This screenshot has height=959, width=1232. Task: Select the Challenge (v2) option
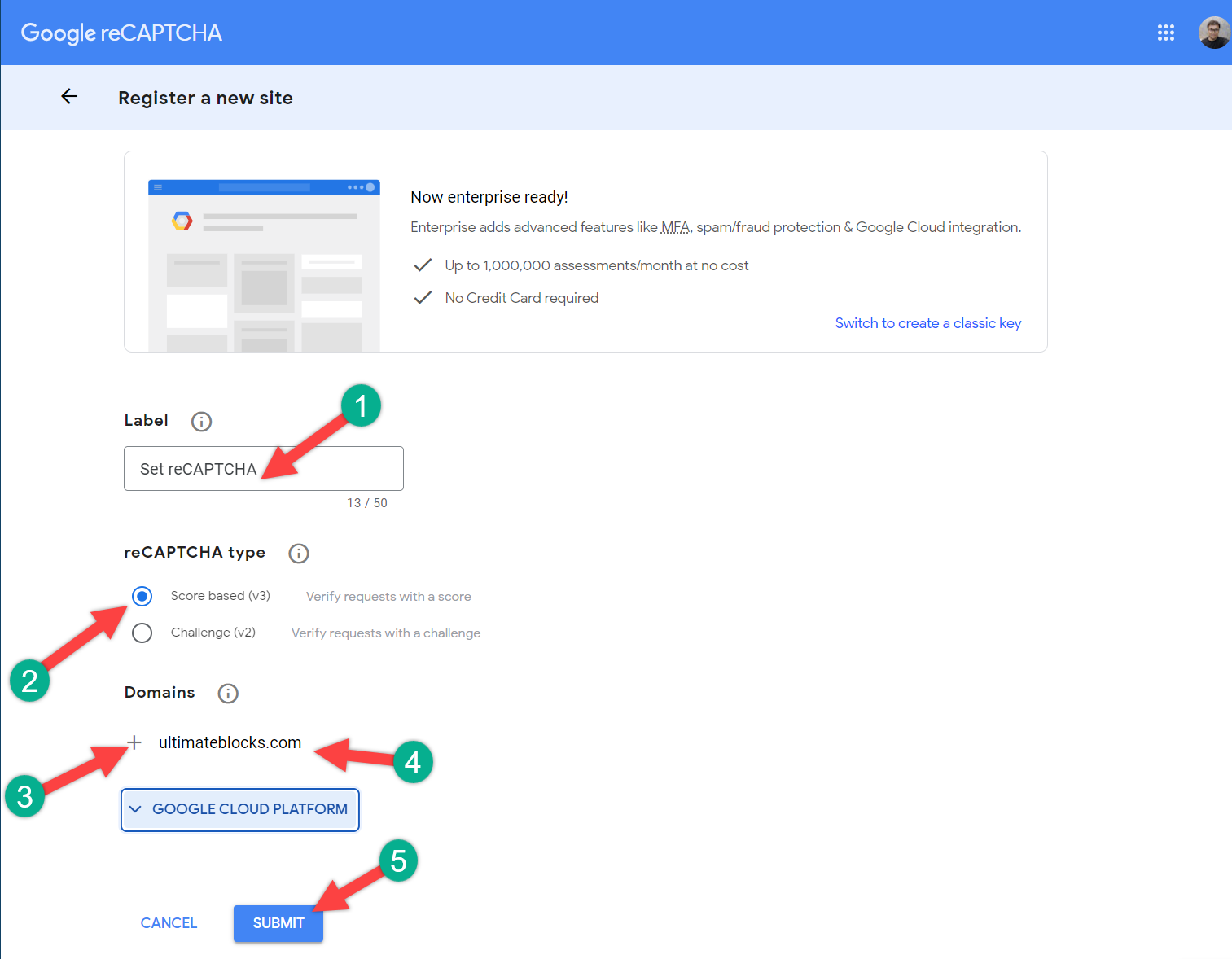[x=142, y=633]
